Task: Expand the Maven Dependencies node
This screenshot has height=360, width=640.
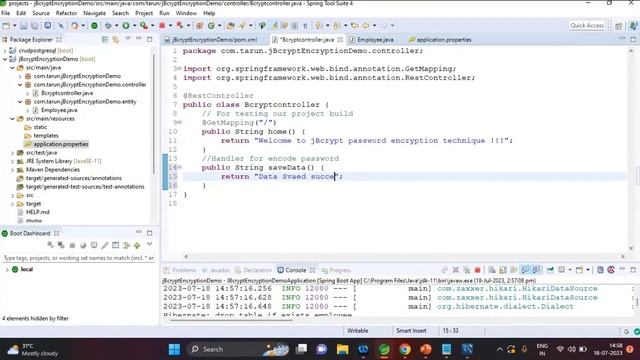Action: [x=12, y=170]
